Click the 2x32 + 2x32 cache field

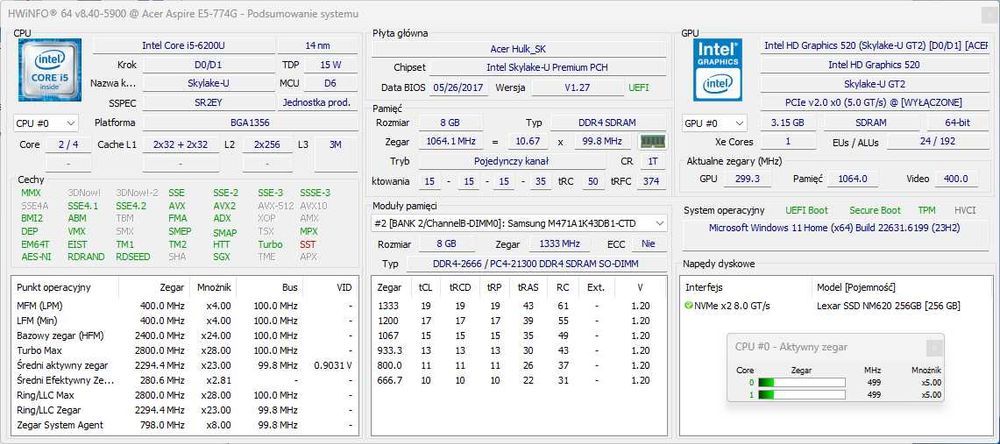click(x=180, y=145)
